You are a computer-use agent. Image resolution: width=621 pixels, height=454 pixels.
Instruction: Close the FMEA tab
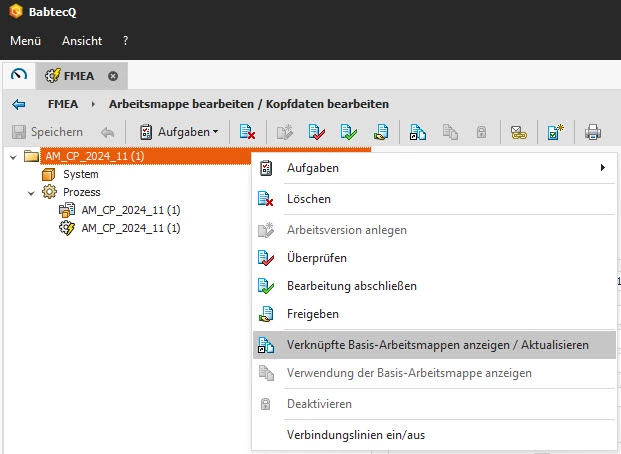113,76
